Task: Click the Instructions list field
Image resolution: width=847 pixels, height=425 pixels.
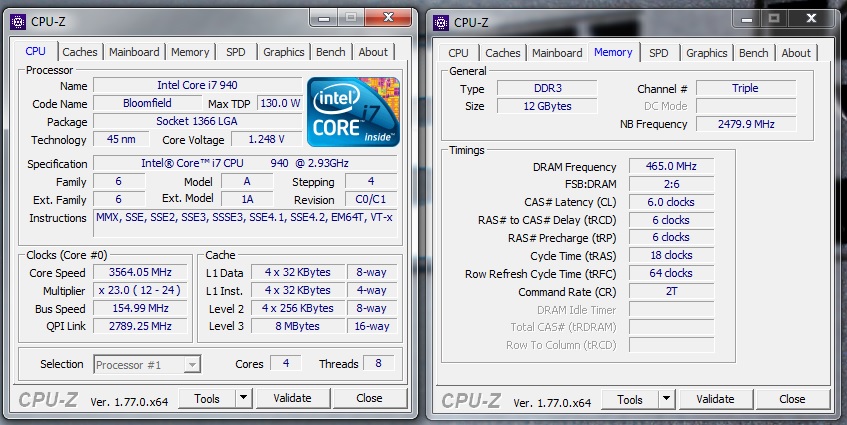Action: (x=245, y=224)
